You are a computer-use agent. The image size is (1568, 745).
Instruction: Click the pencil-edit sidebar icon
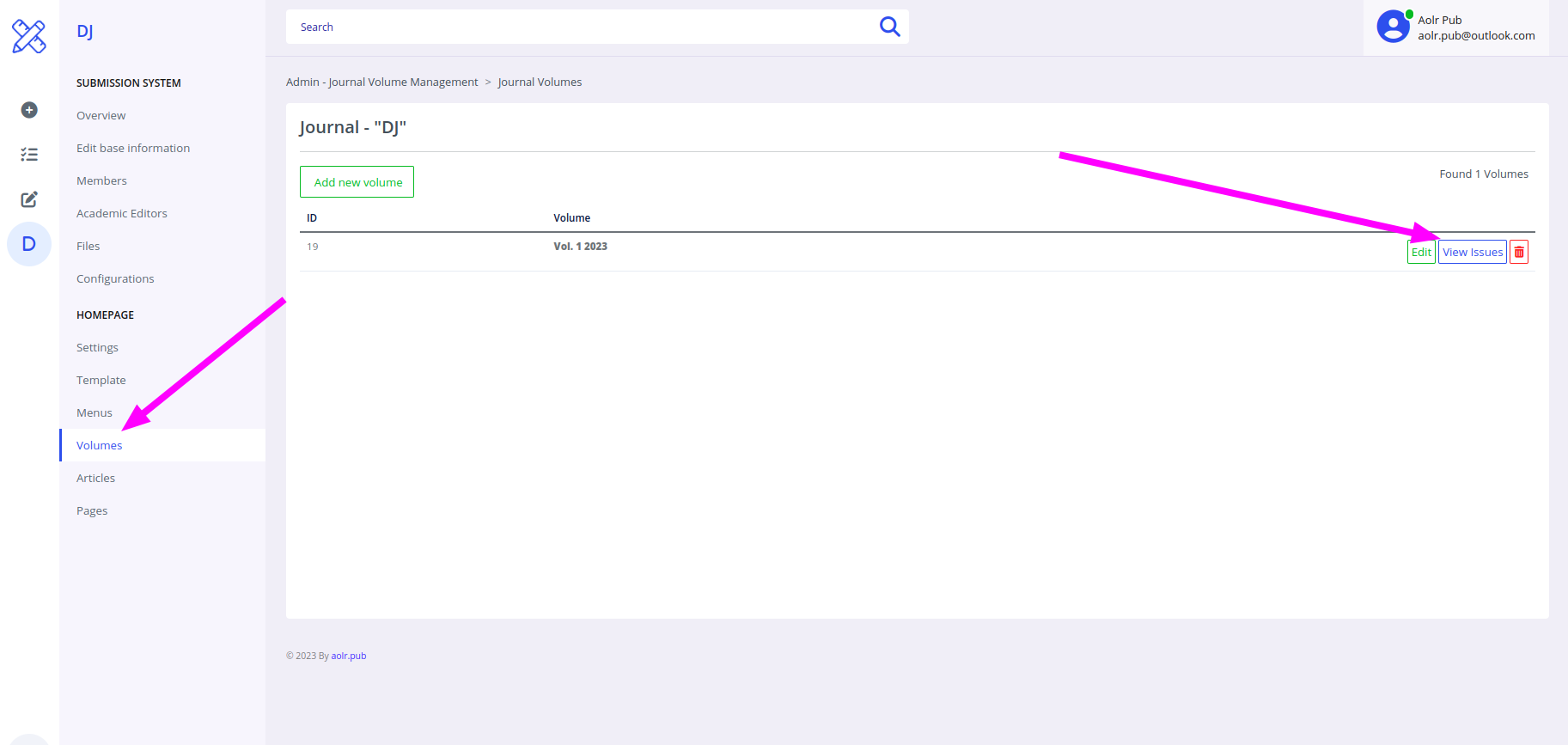coord(29,199)
